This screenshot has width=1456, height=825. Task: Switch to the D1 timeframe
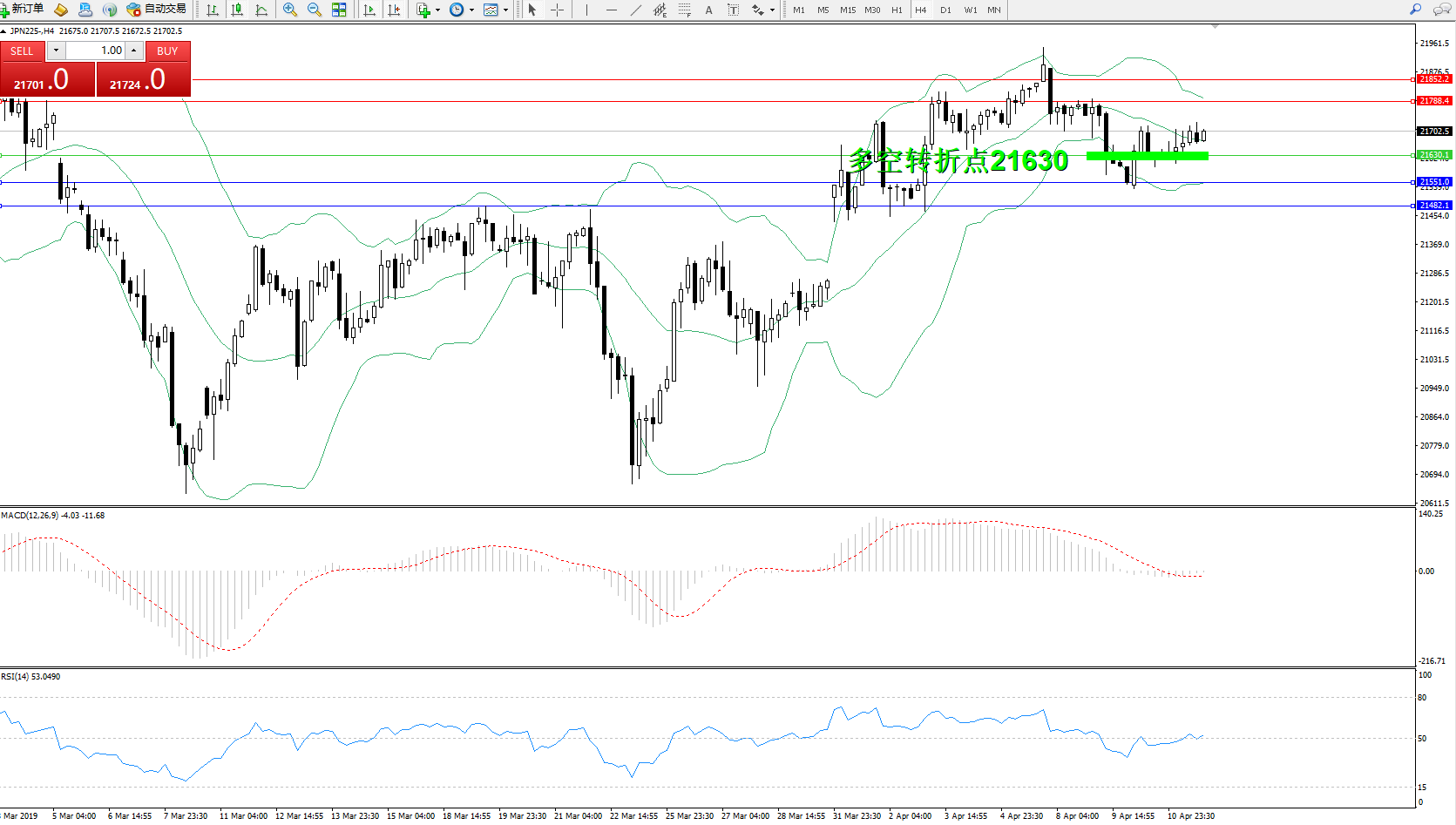click(945, 10)
